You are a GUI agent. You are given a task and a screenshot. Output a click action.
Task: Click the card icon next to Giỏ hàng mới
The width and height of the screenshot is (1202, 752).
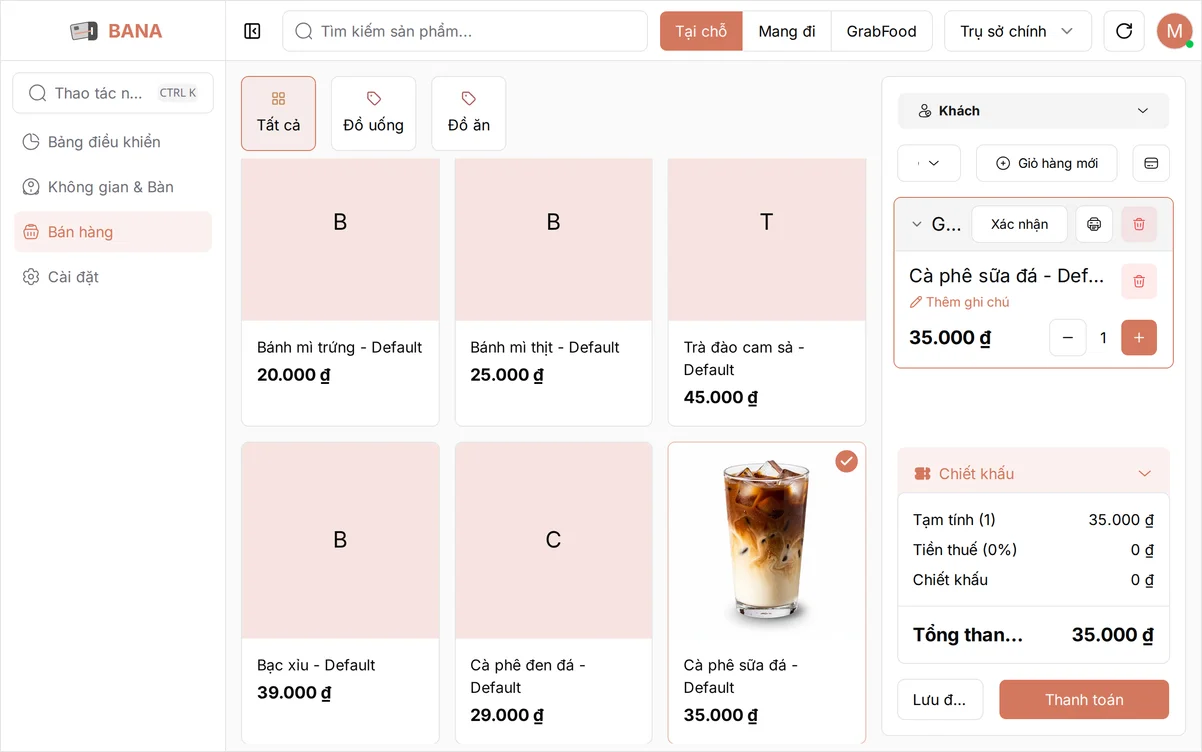coord(1151,163)
